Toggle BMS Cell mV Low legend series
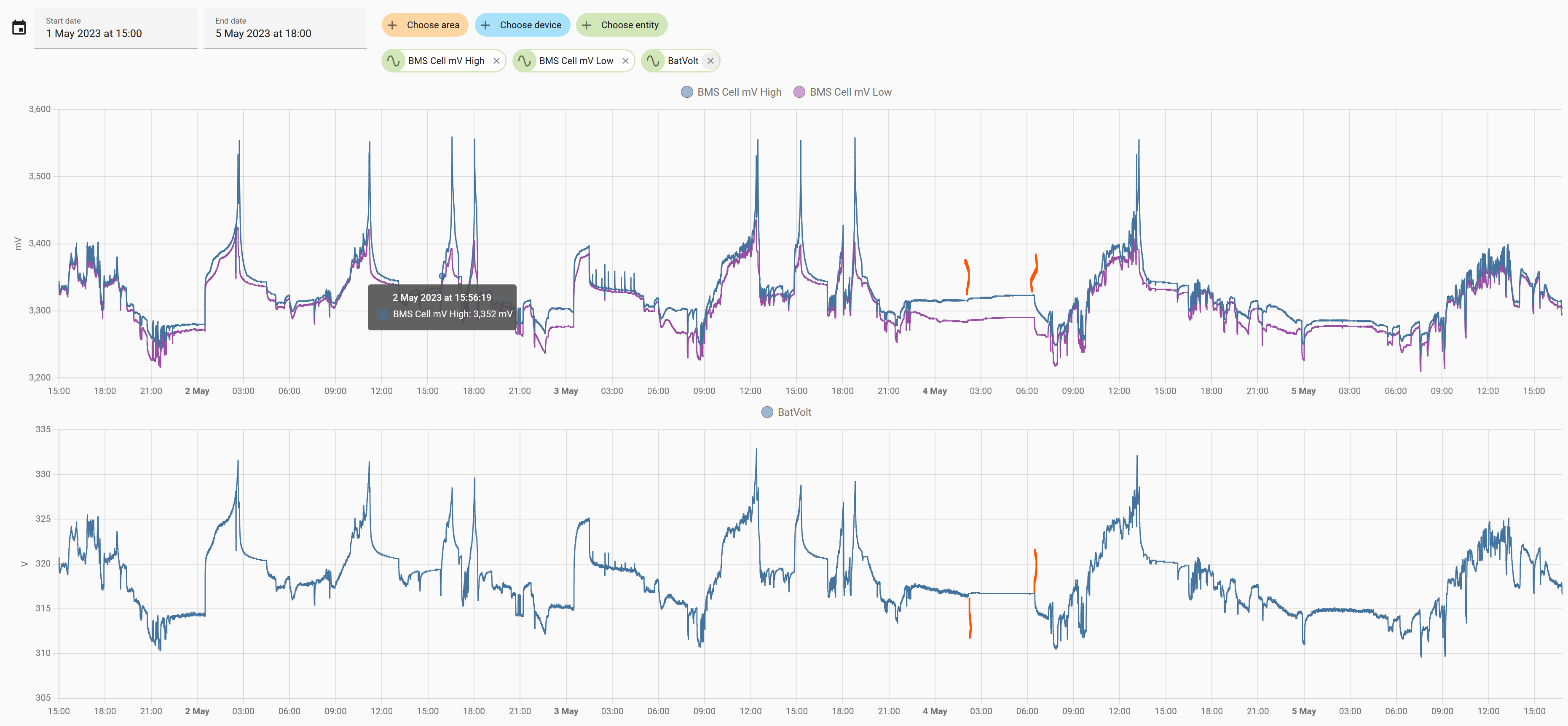The image size is (1568, 726). (850, 92)
